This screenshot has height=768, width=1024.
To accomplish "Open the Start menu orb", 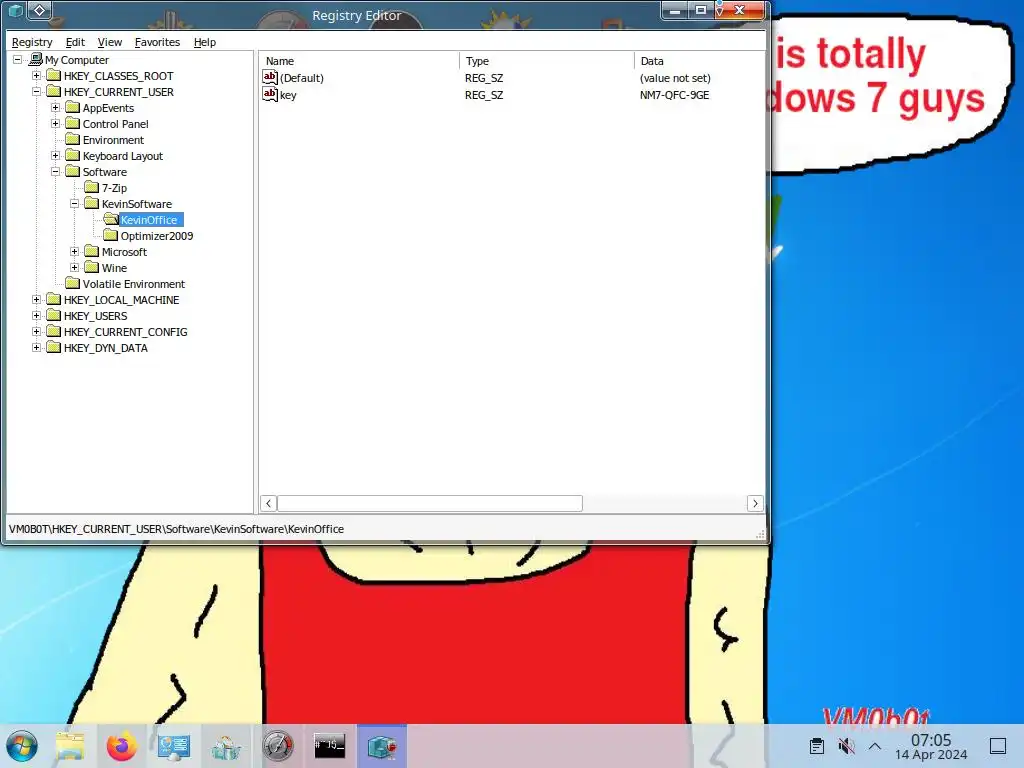I will click(22, 746).
